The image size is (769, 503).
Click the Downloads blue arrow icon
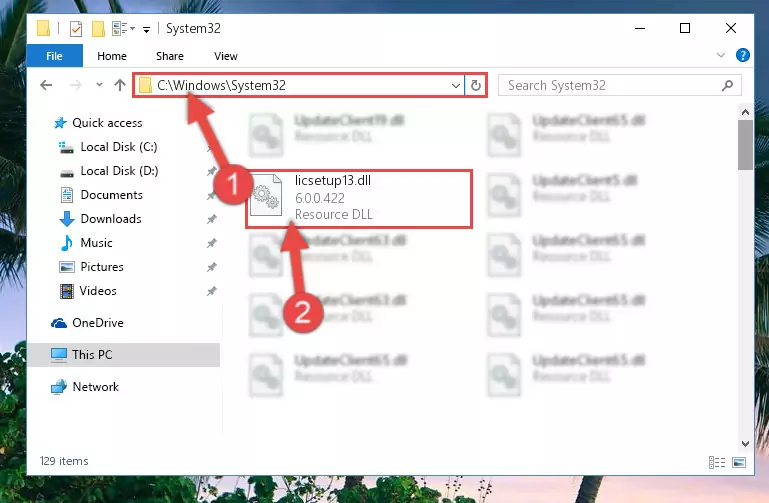tap(67, 219)
